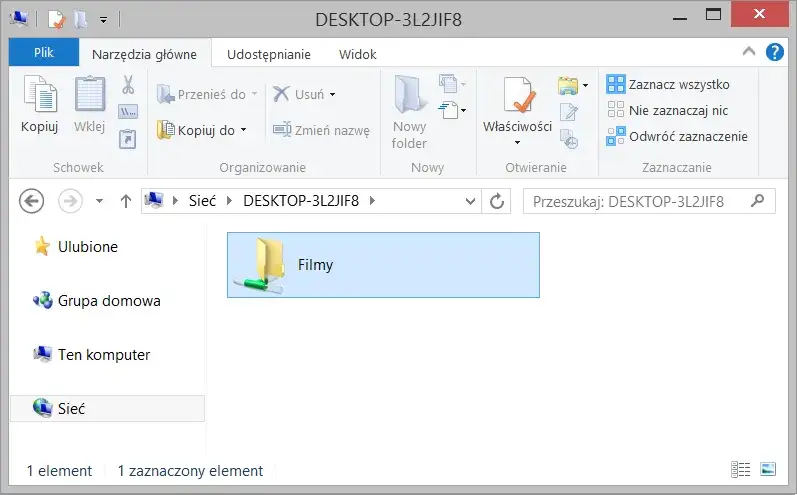Click the new item icon in Nowy group
797x495 pixels.
point(449,84)
